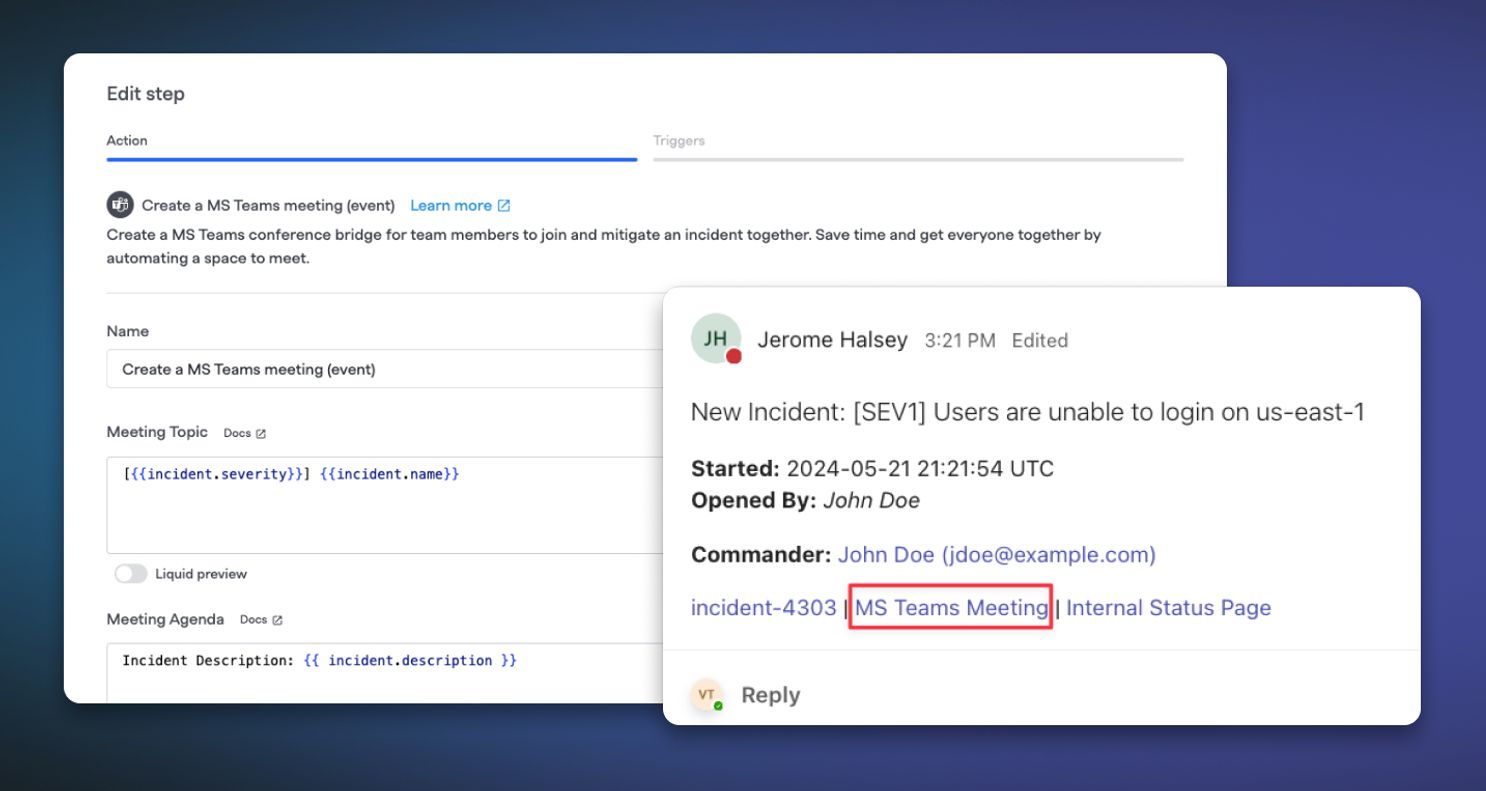Click the Started timestamp line
Viewport: 1486px width, 791px height.
(x=872, y=469)
